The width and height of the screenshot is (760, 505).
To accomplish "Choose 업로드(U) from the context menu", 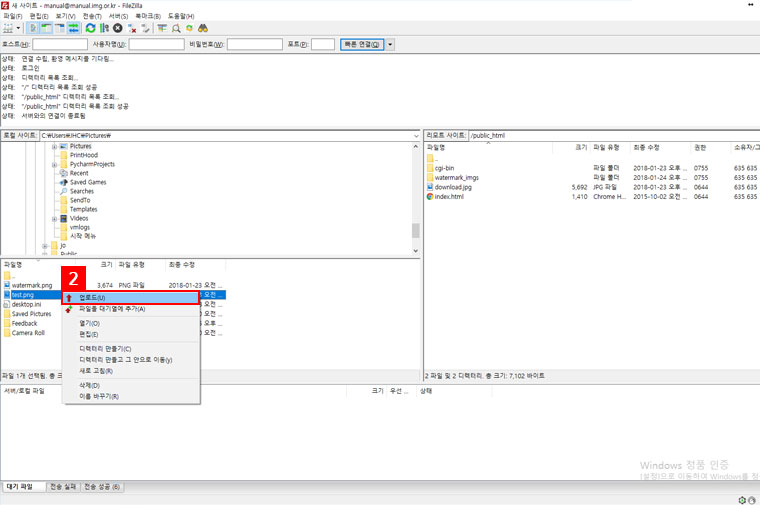I will pos(93,298).
